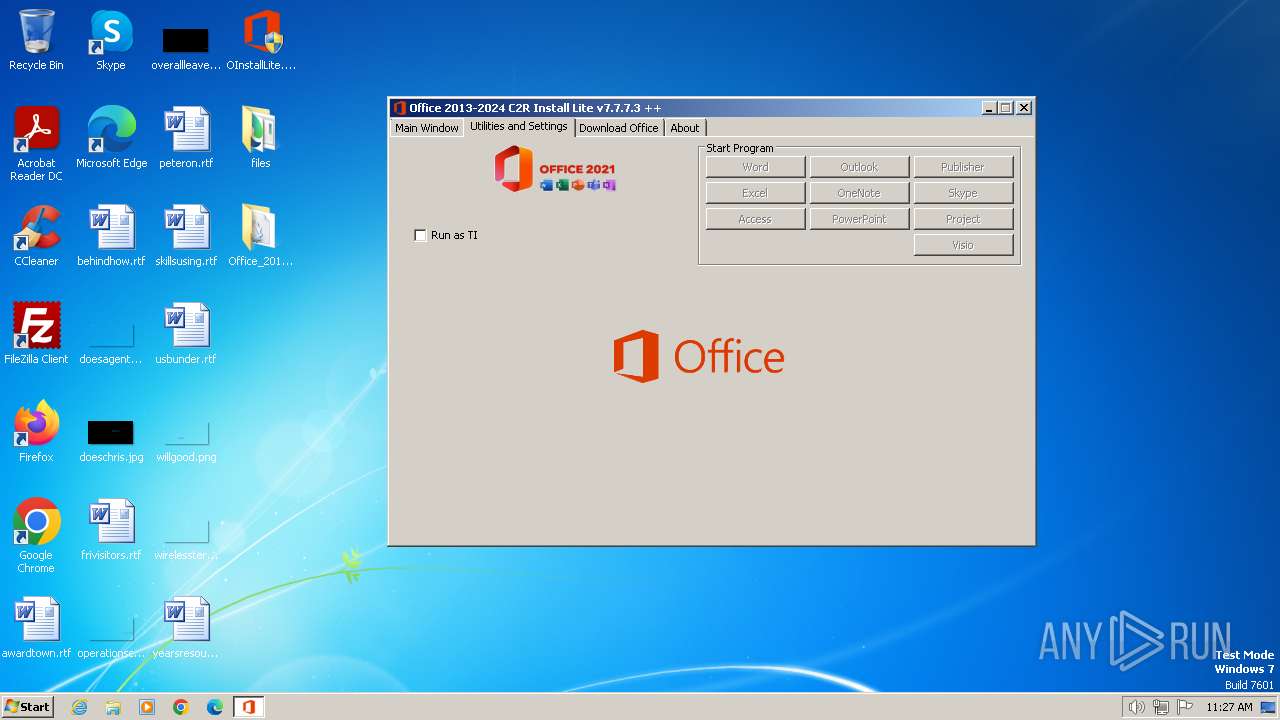
Task: Click the Office 2021 logo image
Action: coord(555,169)
